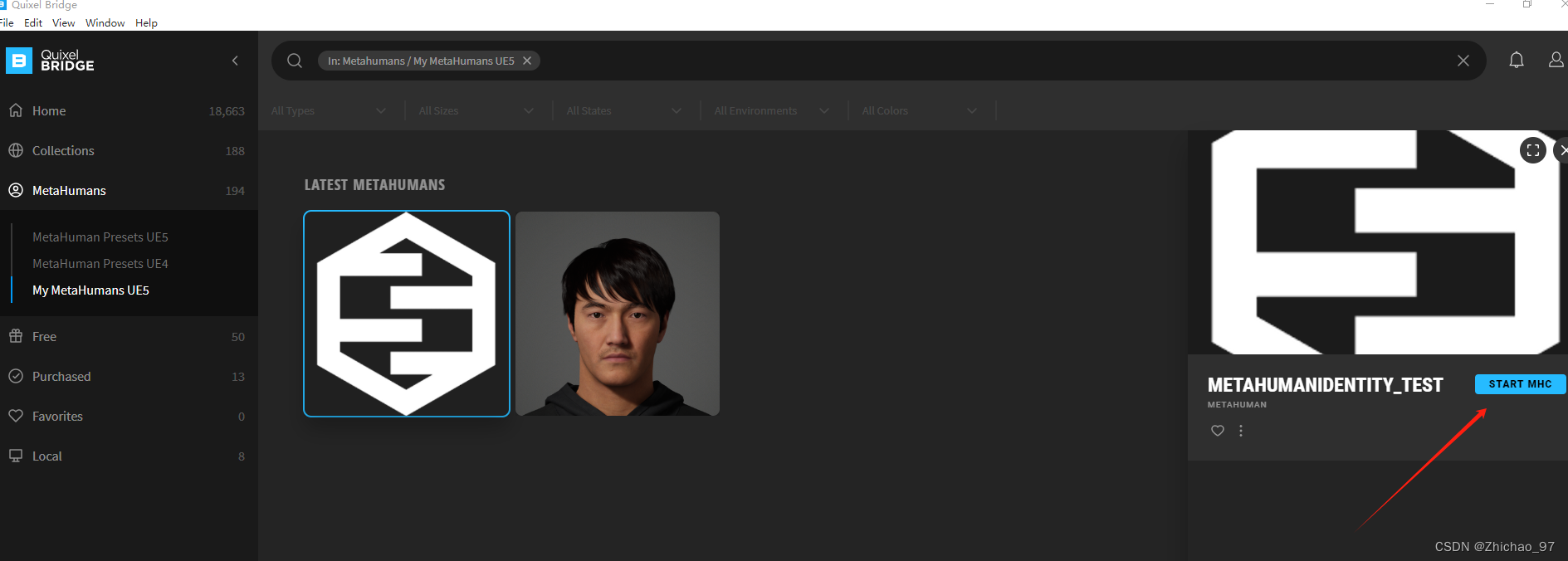
Task: Open the All Colors dropdown
Action: tap(920, 110)
